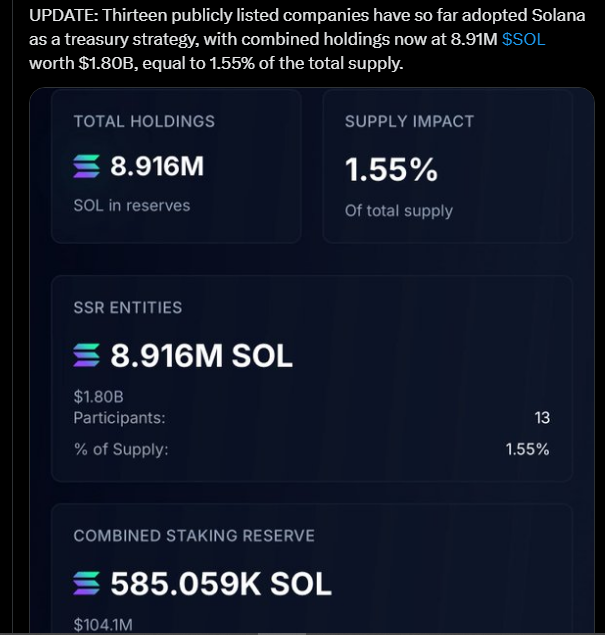The height and width of the screenshot is (635, 605).
Task: Select the TOTAL HOLDINGS heading
Action: pos(144,121)
